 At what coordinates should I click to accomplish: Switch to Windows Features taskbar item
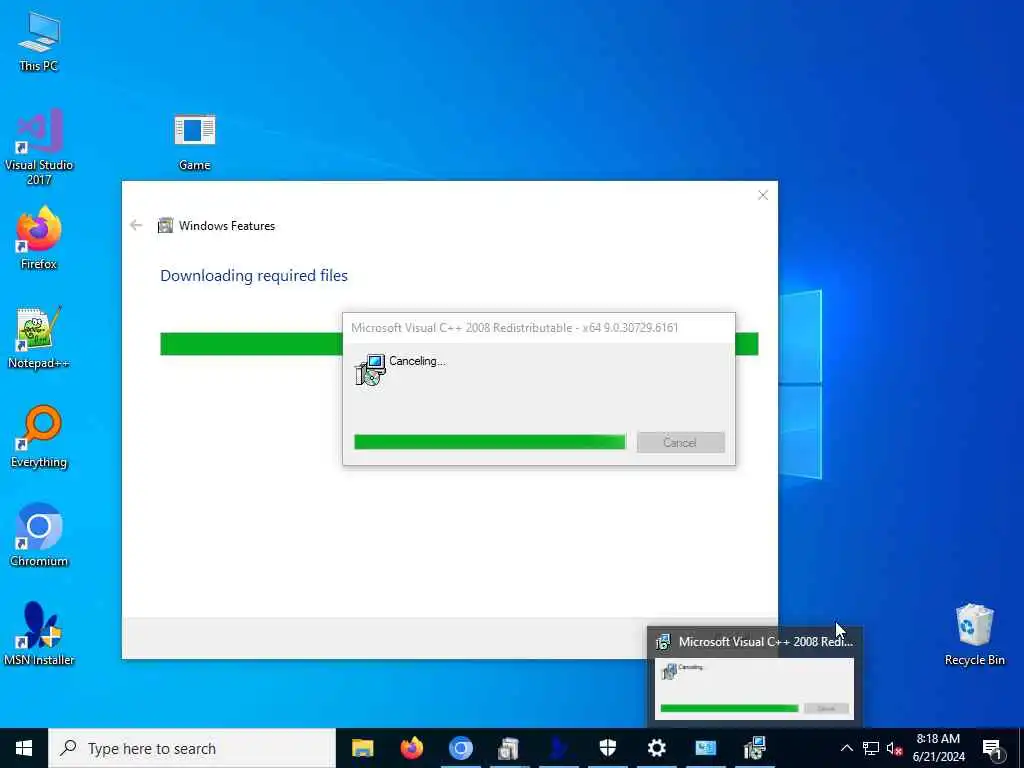509,748
